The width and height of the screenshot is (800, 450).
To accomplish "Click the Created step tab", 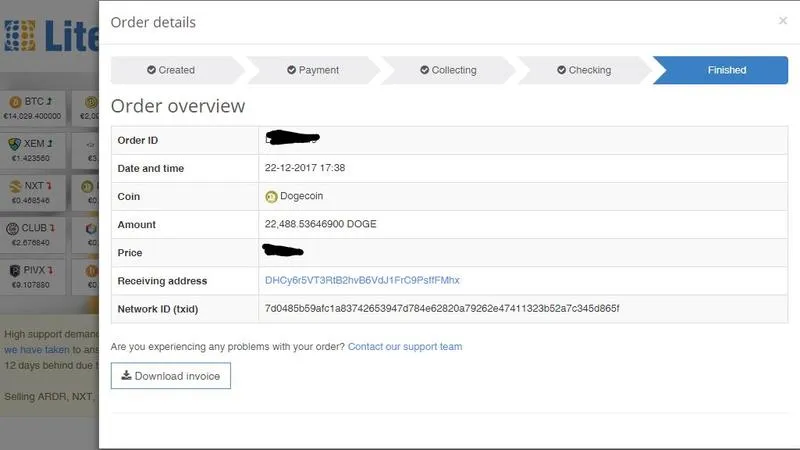I will point(178,70).
